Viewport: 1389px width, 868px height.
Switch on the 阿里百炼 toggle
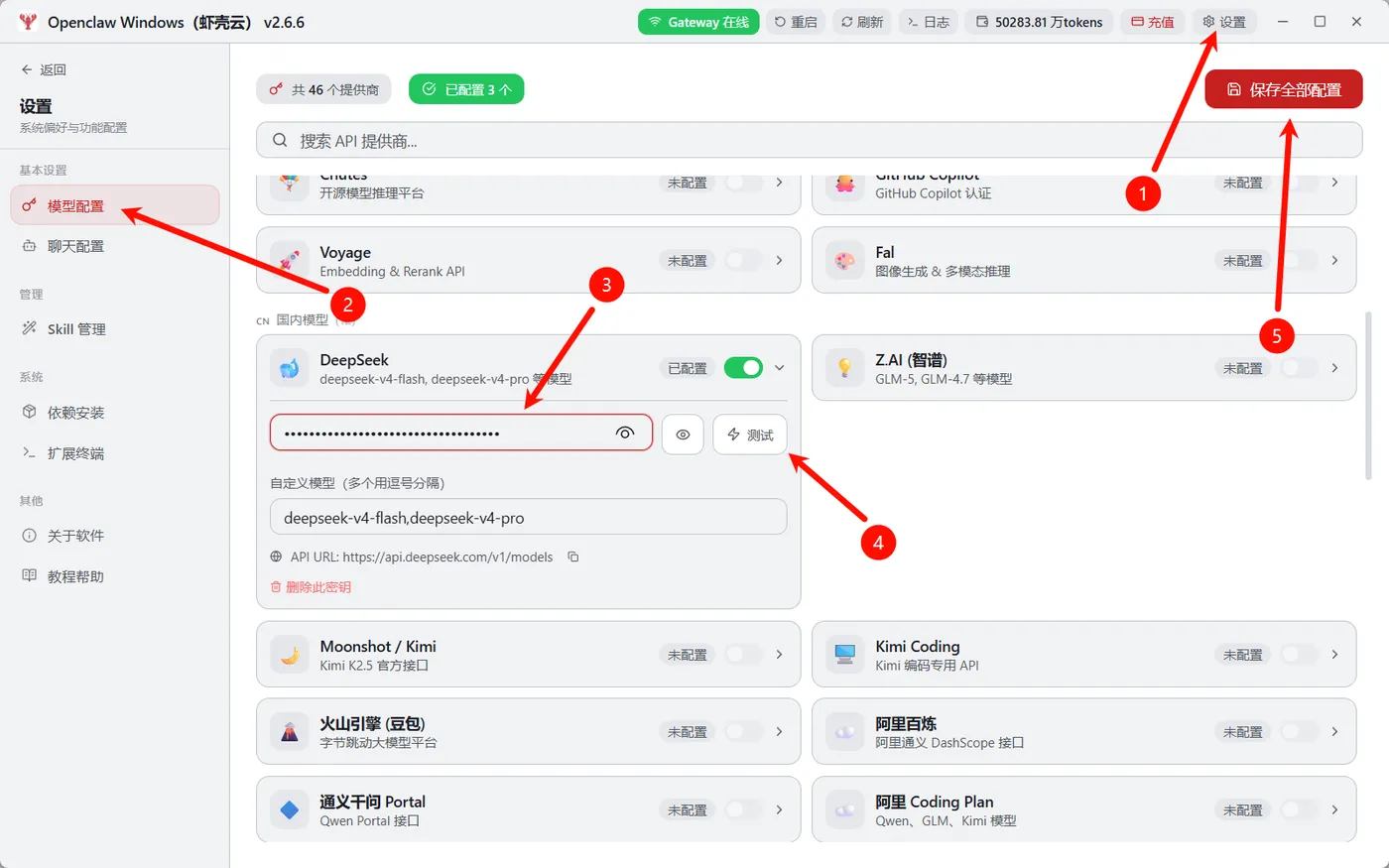[1299, 732]
